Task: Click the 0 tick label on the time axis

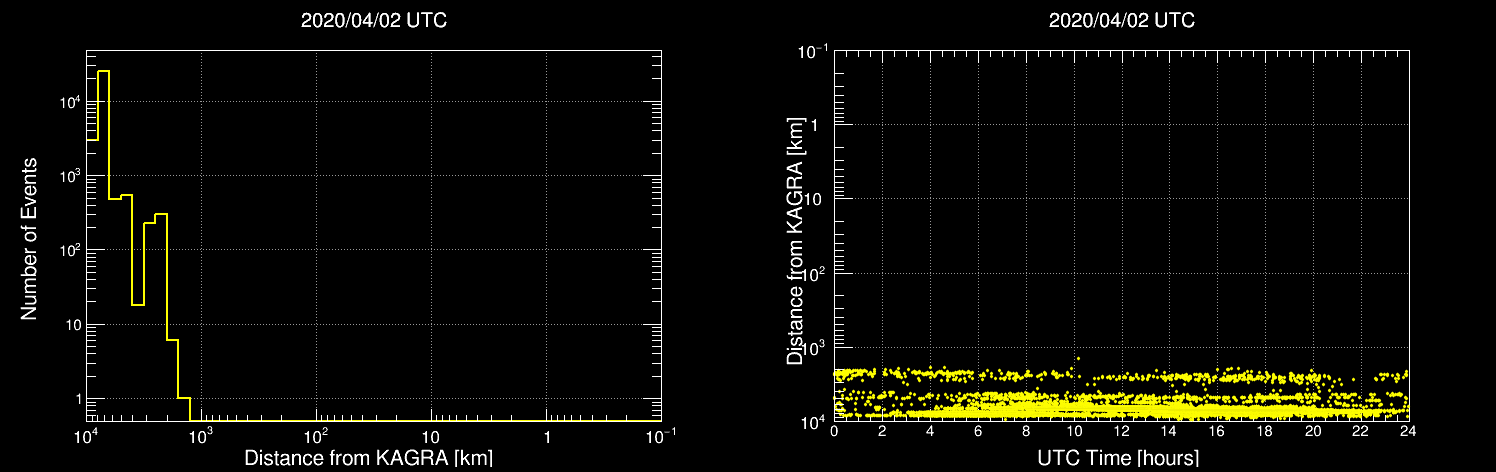Action: [834, 432]
